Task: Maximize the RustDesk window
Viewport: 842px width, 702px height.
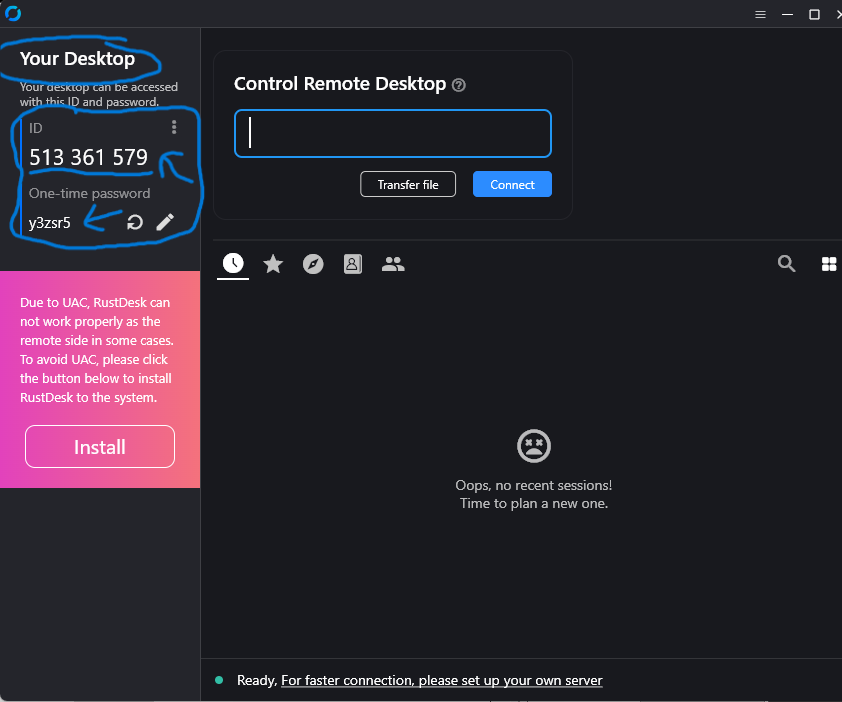Action: tap(814, 15)
